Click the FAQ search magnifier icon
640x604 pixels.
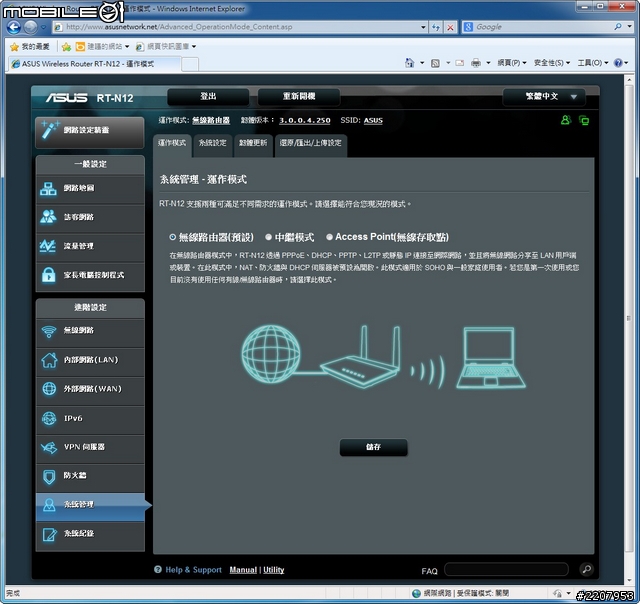[x=587, y=569]
